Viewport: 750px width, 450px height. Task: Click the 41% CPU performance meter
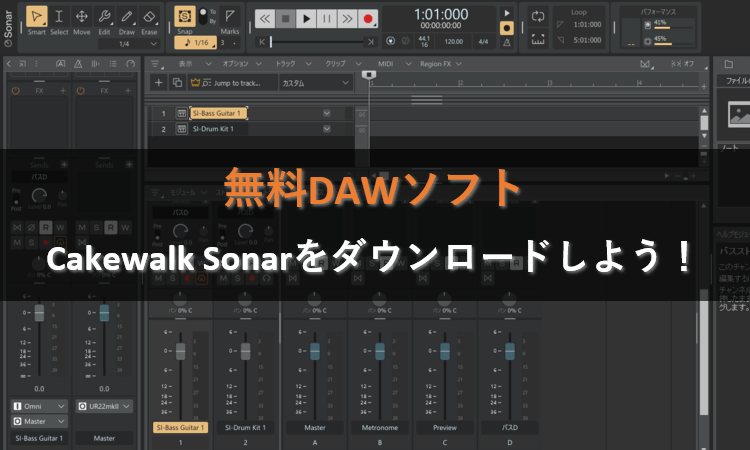pos(668,24)
